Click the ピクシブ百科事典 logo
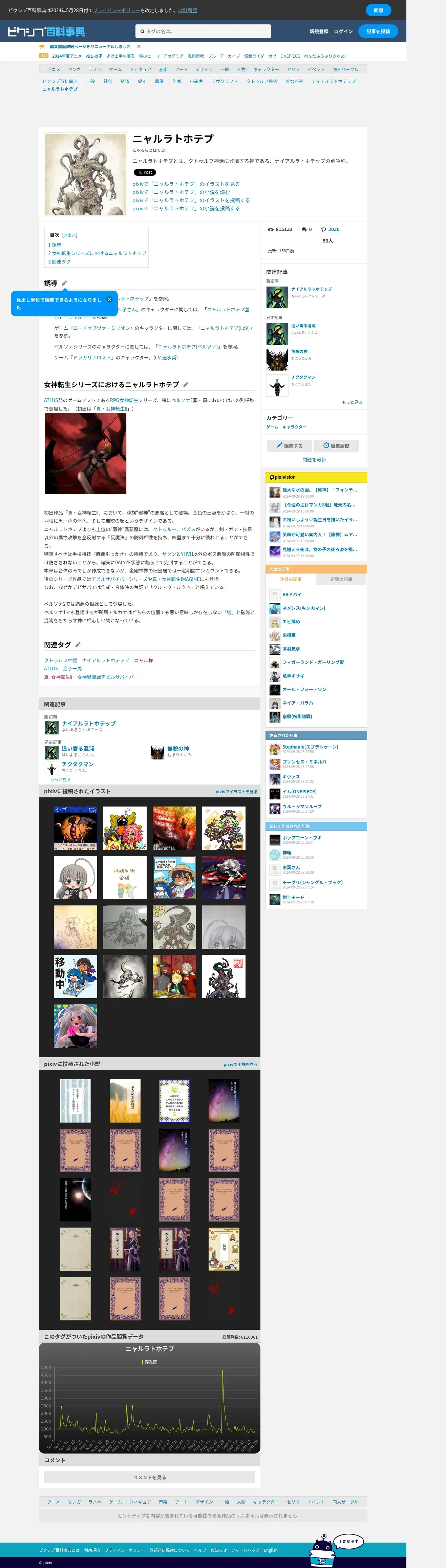Screen dimensions: 446x1568 pos(46,32)
